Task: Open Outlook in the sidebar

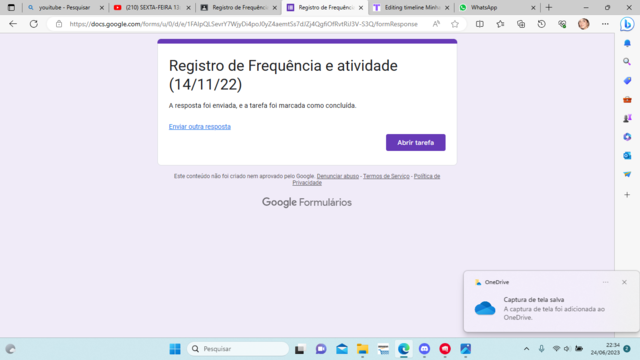Action: (x=627, y=156)
